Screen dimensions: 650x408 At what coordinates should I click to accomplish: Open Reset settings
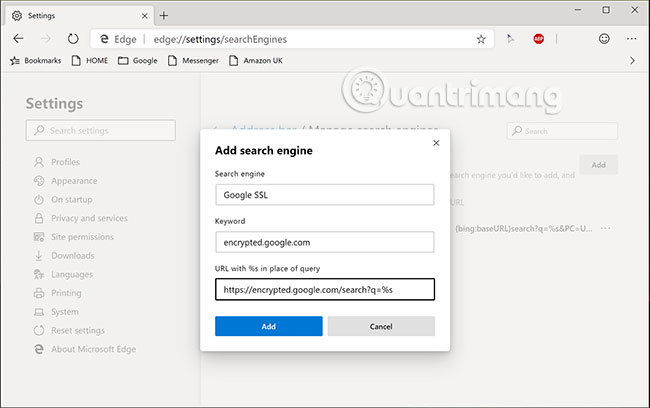click(69, 330)
